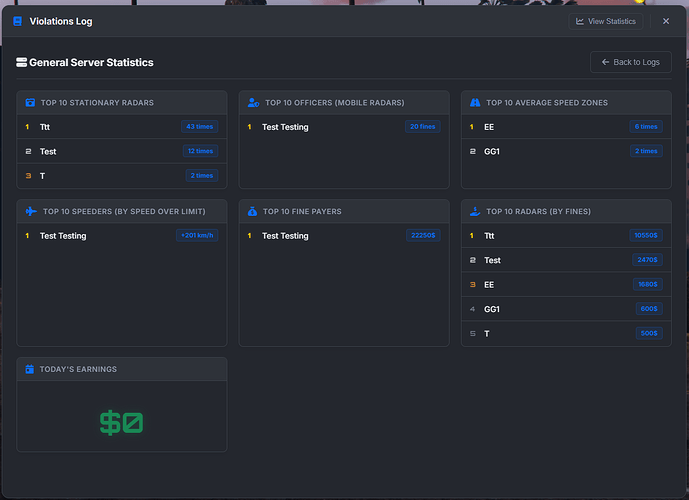The image size is (689, 500).
Task: Click the '22250$' badge
Action: (423, 236)
